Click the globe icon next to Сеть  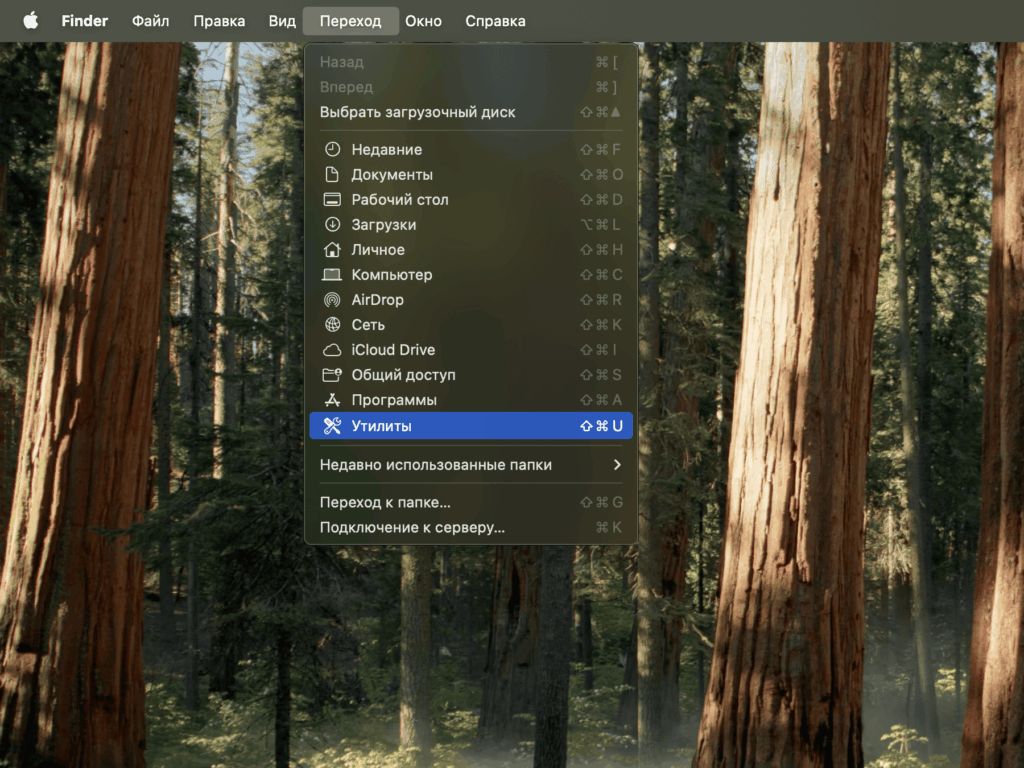click(x=332, y=325)
